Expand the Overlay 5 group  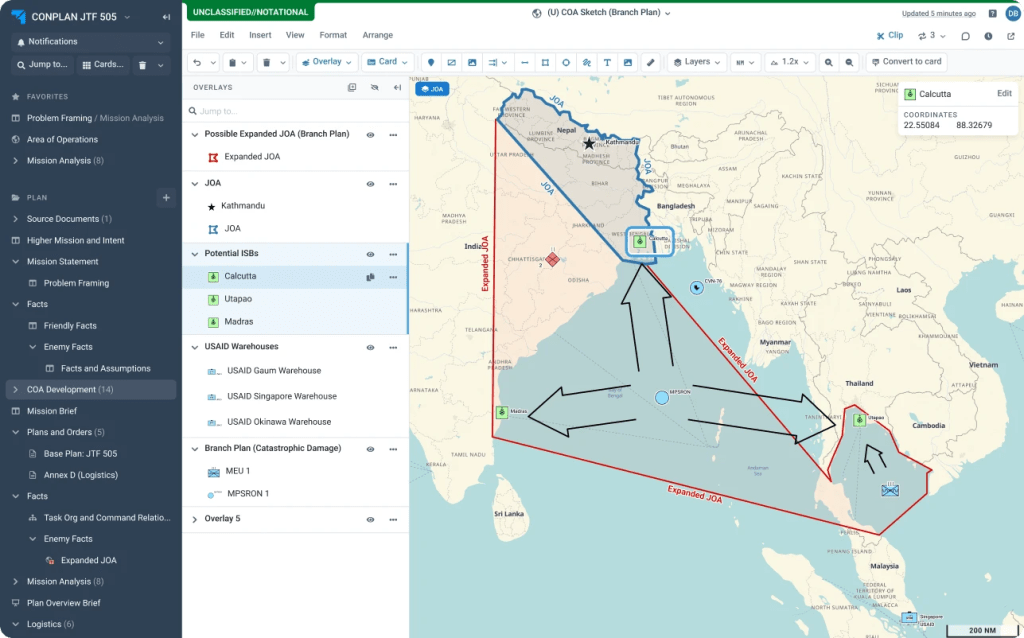click(x=195, y=519)
